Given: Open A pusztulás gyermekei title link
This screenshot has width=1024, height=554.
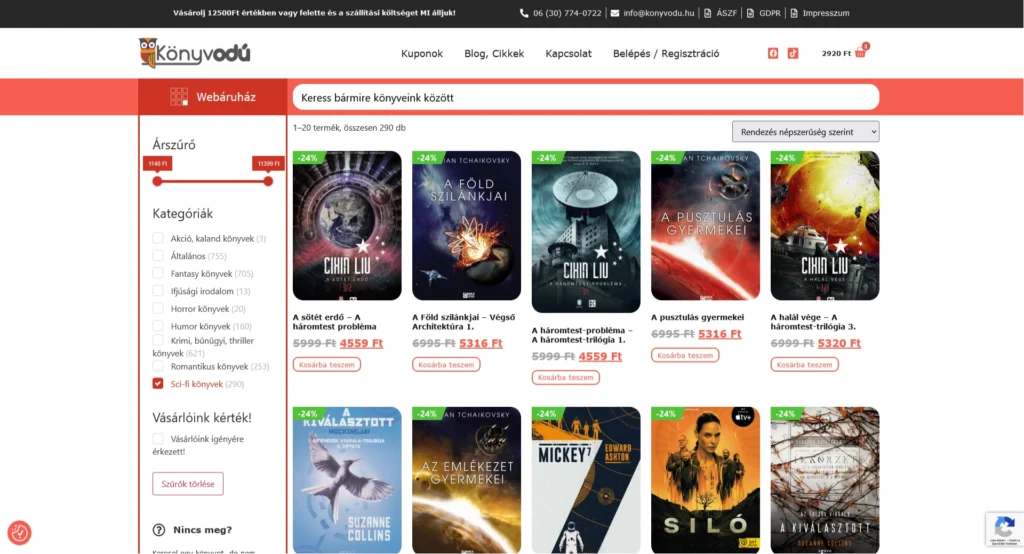Looking at the screenshot, I should pos(697,317).
